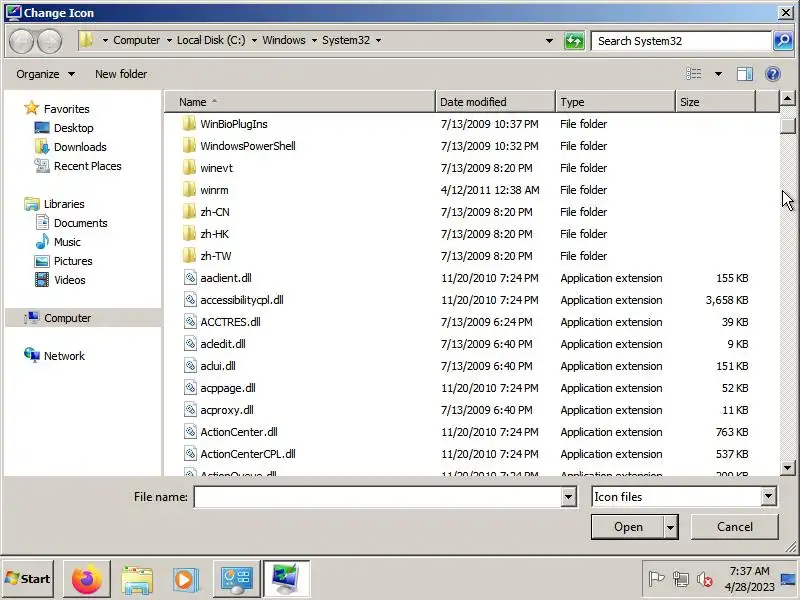Open the Pictures library
Image resolution: width=800 pixels, height=600 pixels.
(73, 261)
